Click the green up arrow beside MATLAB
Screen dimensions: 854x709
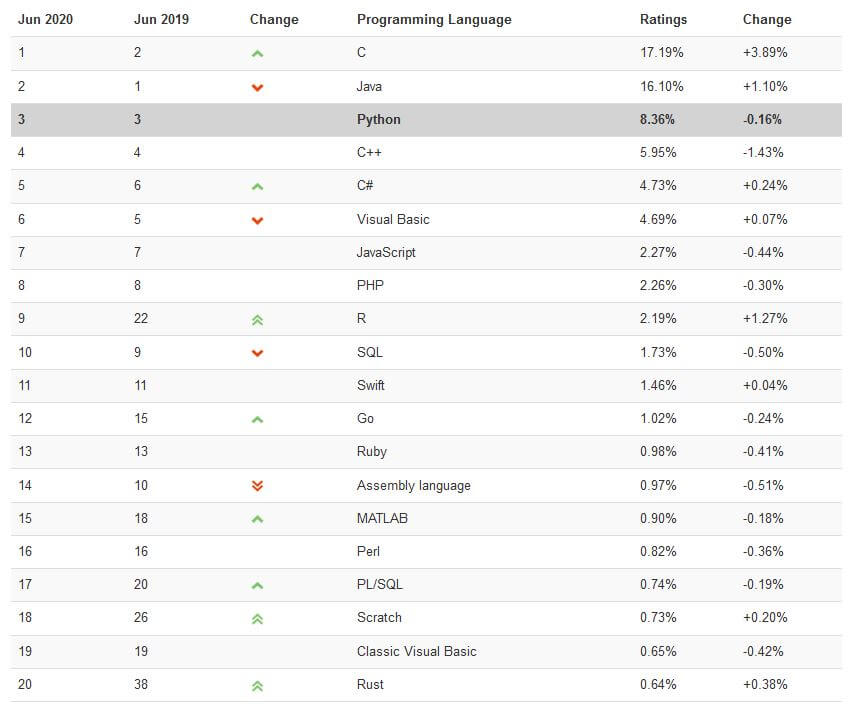(258, 519)
